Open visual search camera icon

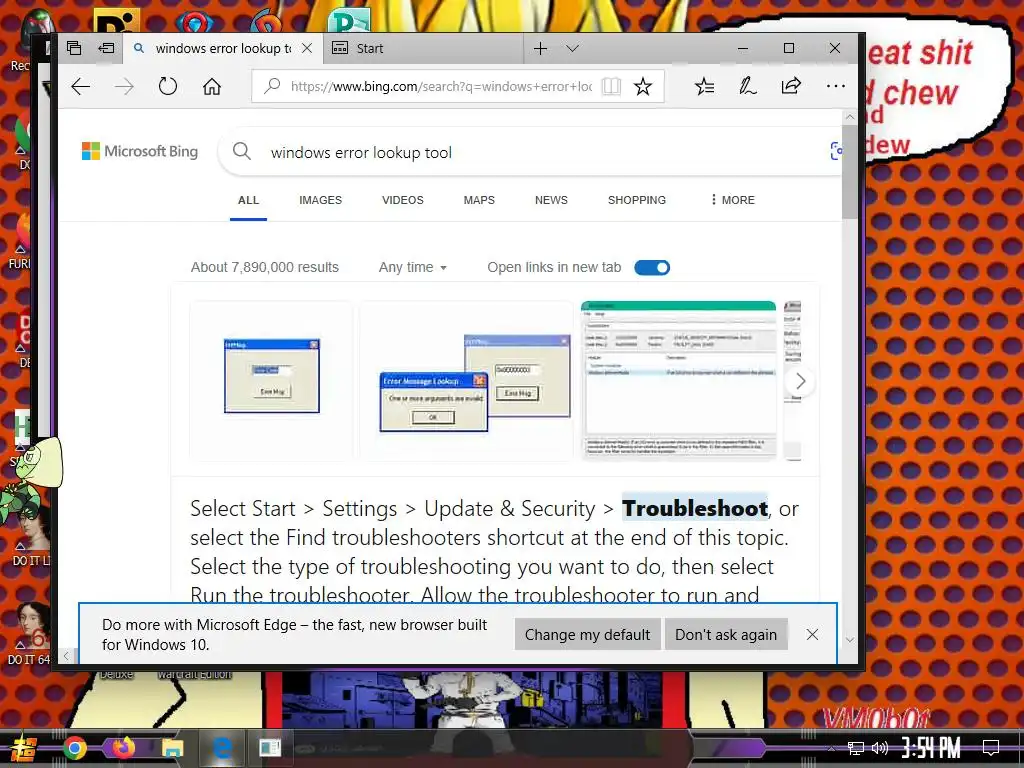(835, 152)
